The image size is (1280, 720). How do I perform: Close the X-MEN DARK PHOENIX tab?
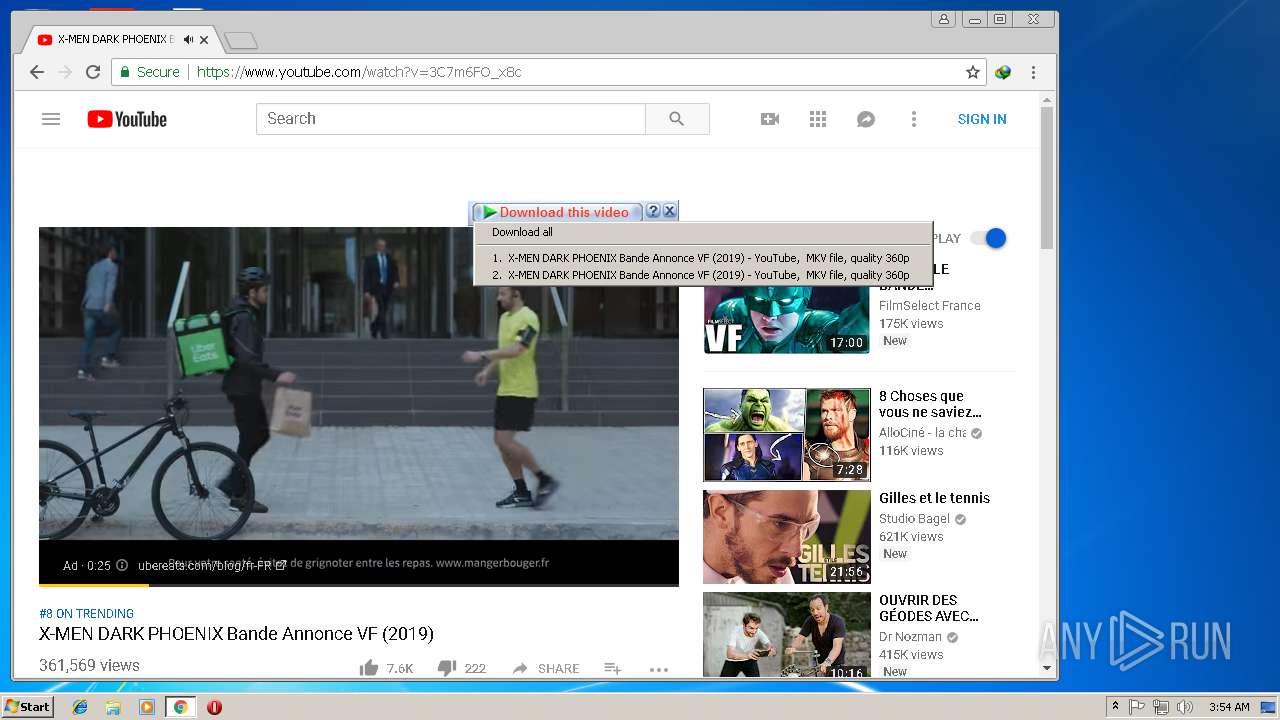coord(204,40)
